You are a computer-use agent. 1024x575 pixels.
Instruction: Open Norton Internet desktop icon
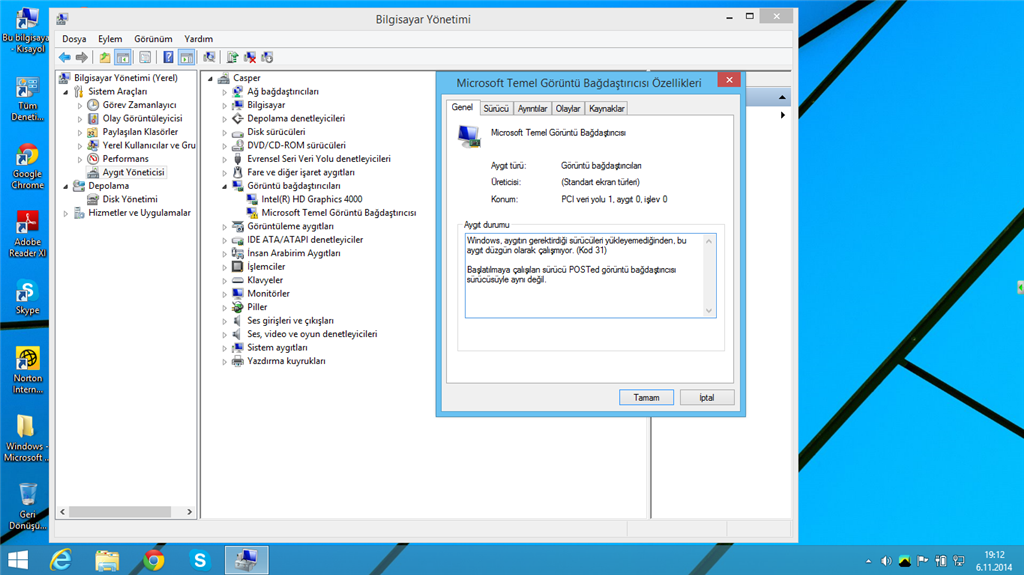click(x=27, y=370)
